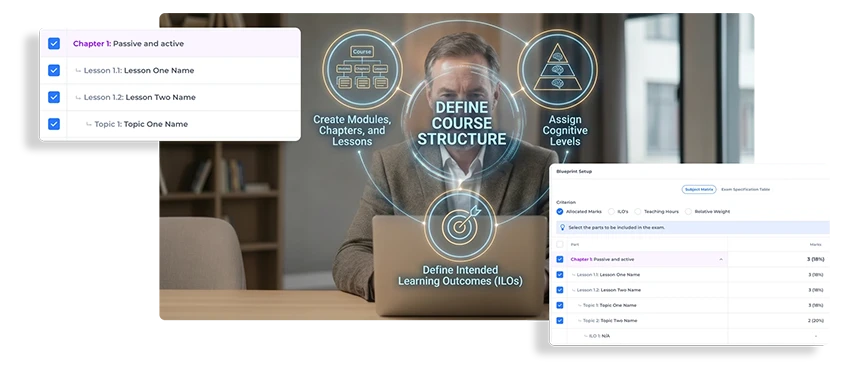
Task: Click 'Define Intended Learning Outcomes (ILOs)' caption
Action: [x=460, y=276]
